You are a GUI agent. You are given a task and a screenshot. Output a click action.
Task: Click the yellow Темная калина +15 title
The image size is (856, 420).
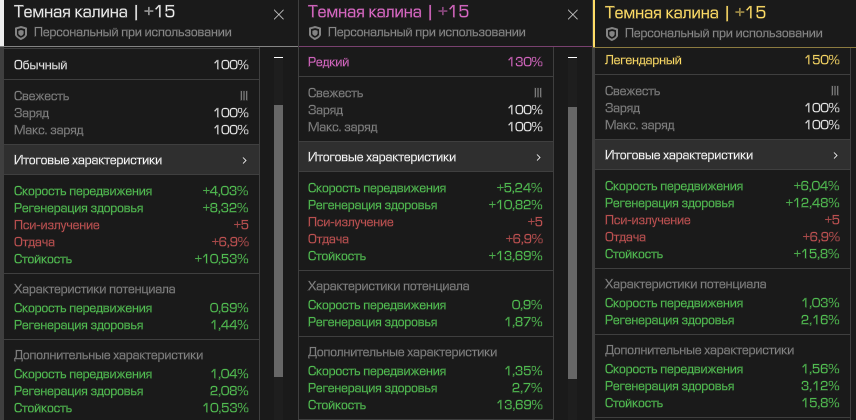(685, 13)
